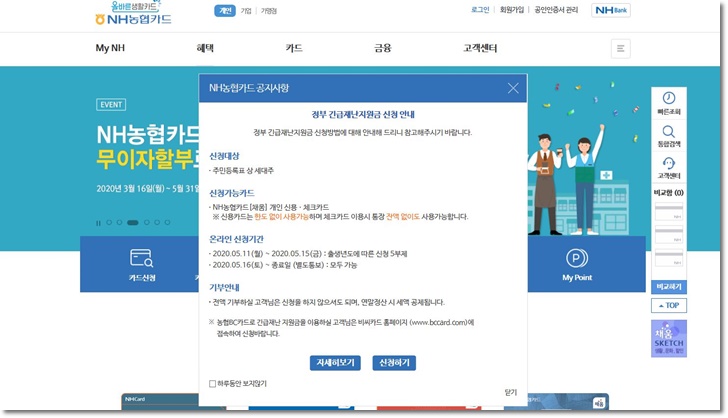Open the hamburger full-menu icon

click(620, 48)
